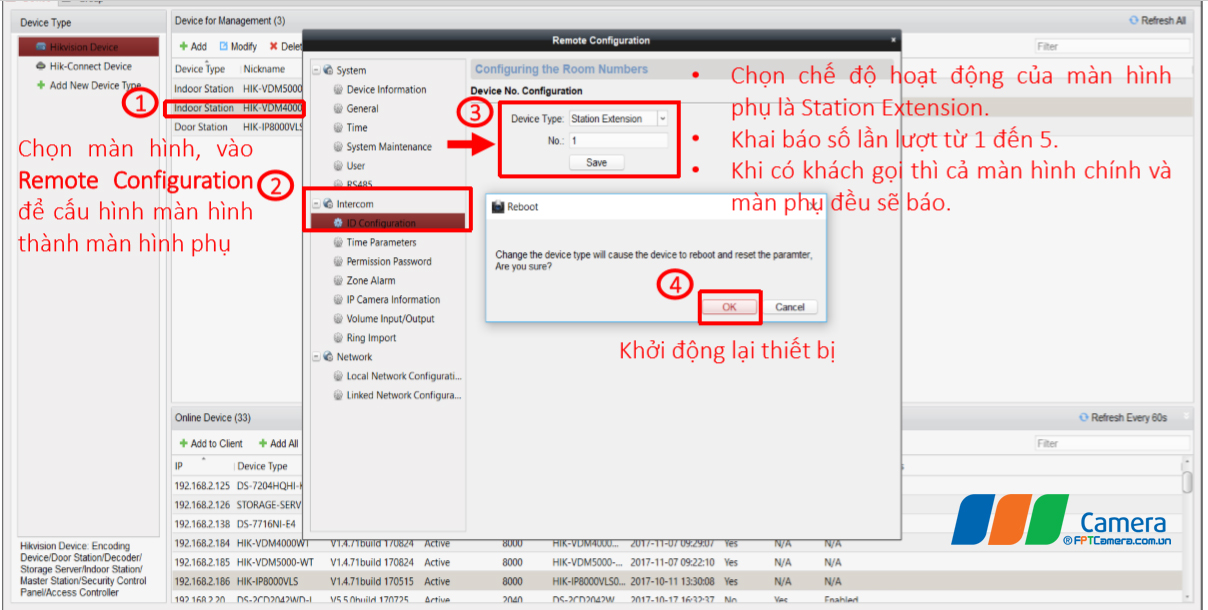Click the gear icon beside Volume Input/Output

point(338,319)
